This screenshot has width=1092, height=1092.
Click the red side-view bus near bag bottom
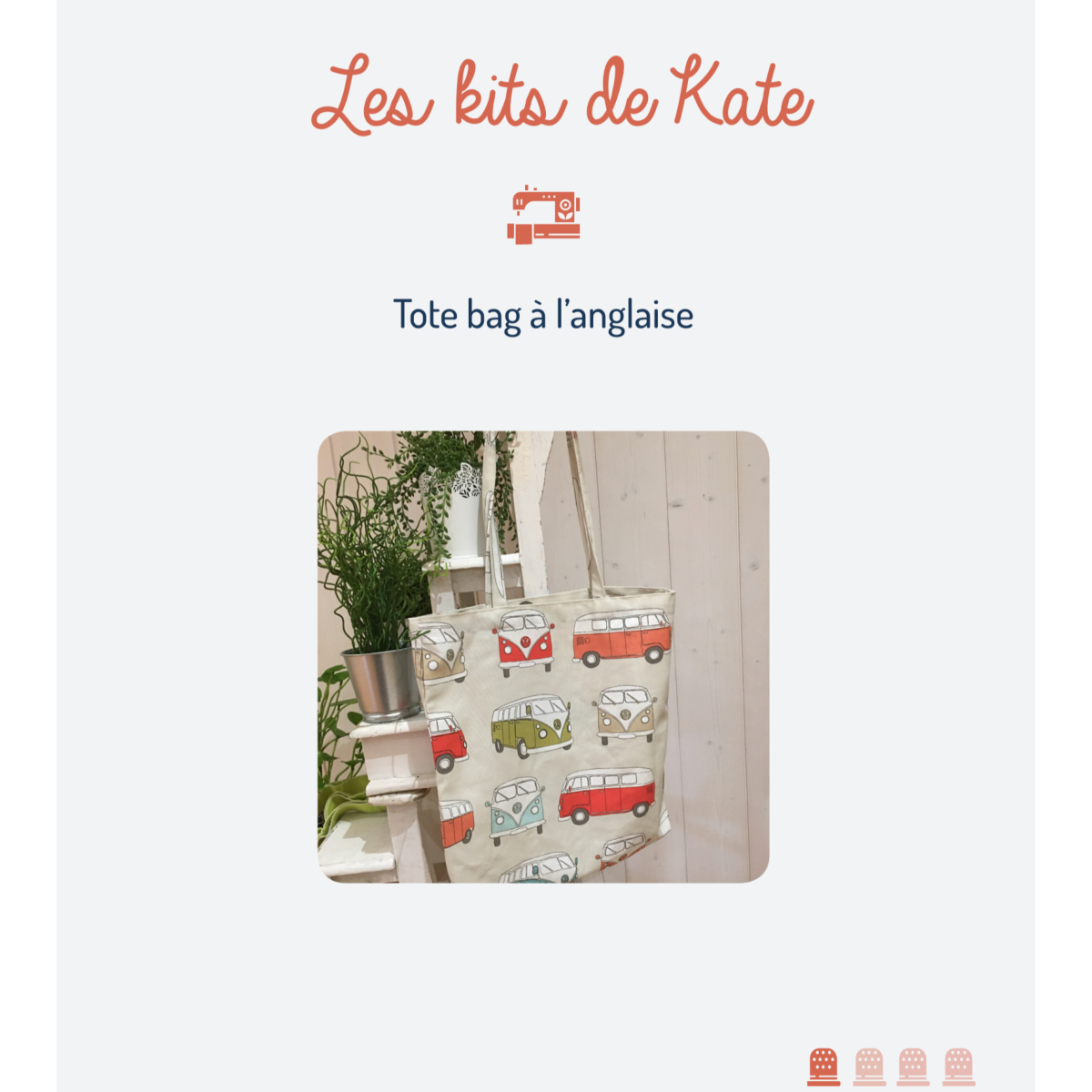pyautogui.click(x=606, y=794)
